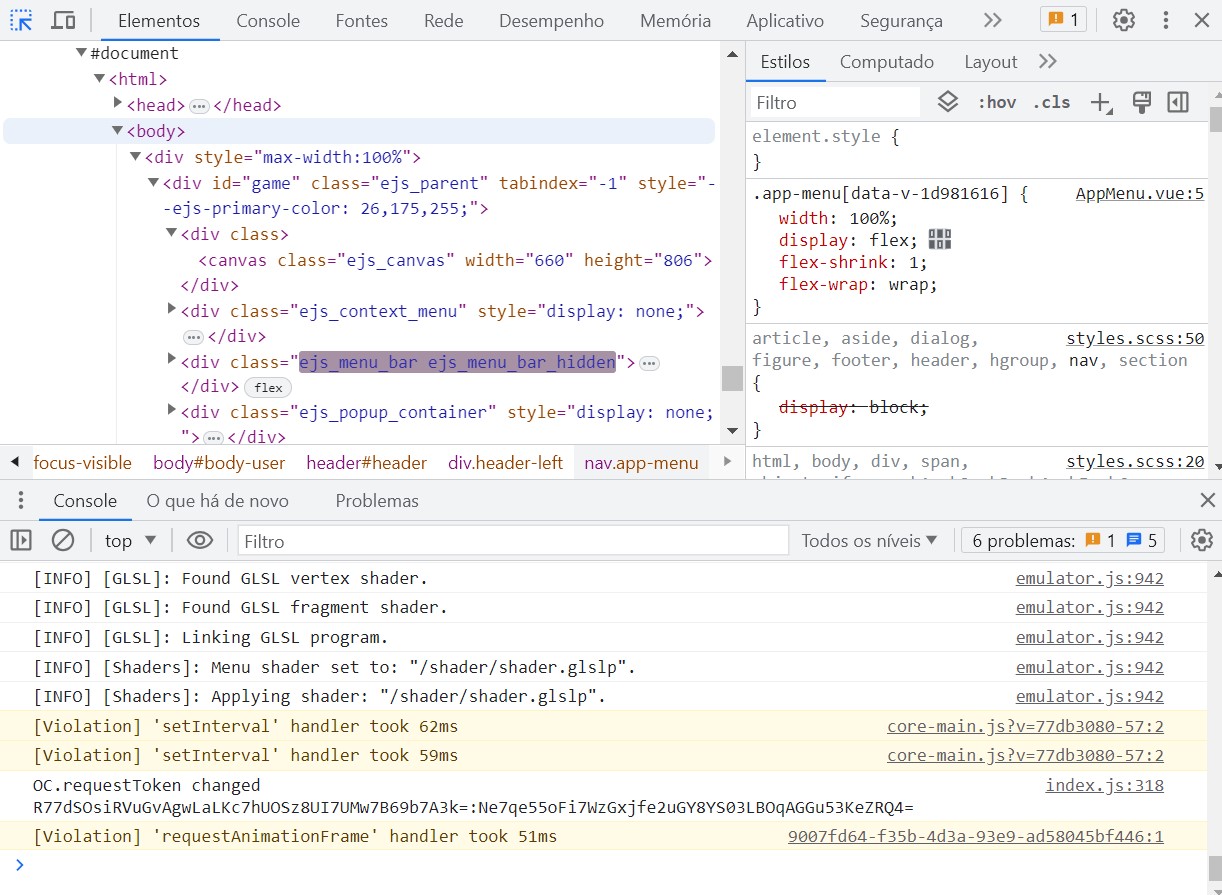Open DevTools settings gear

coord(1123,20)
